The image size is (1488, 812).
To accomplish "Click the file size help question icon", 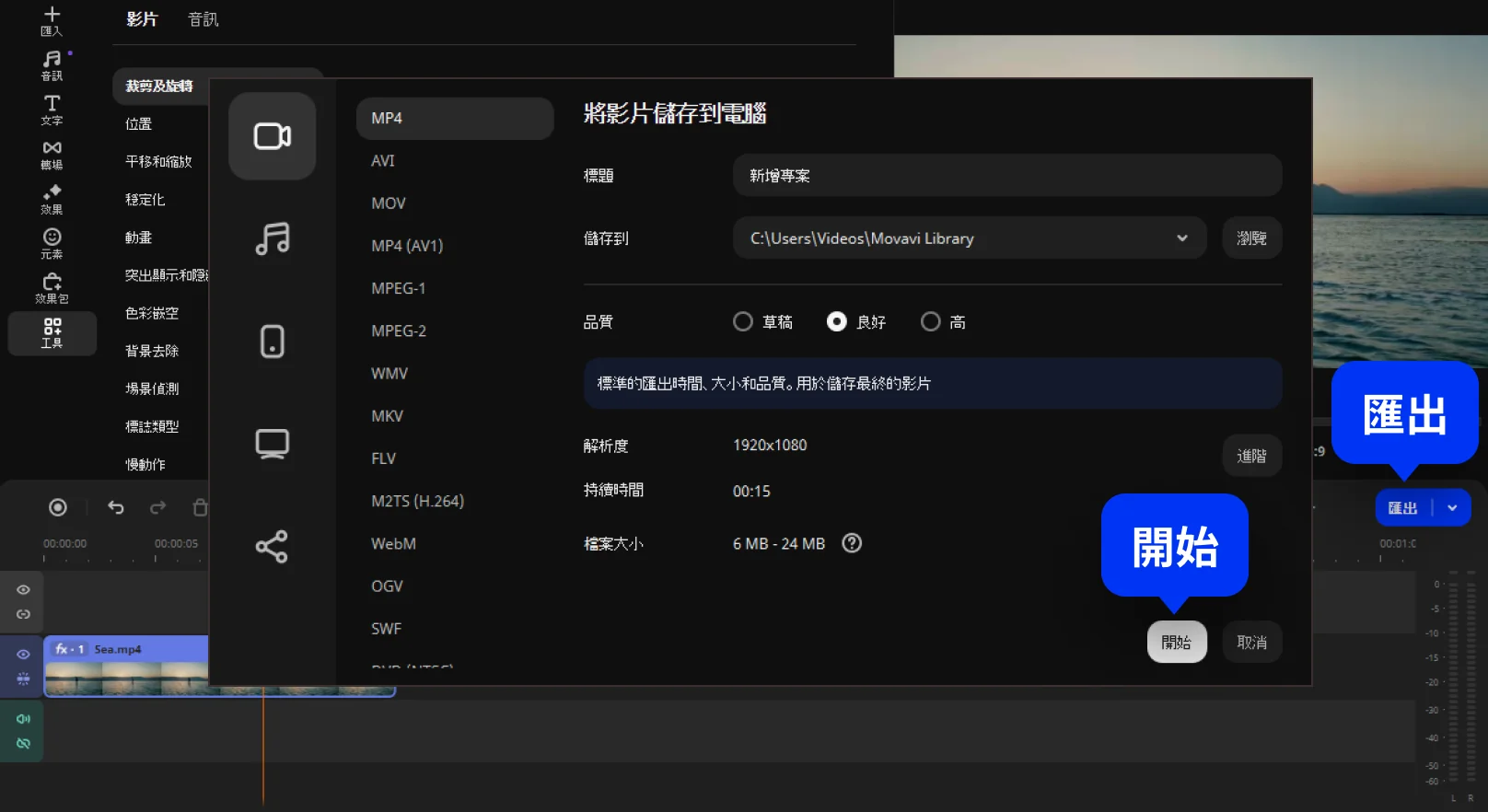I will point(852,543).
